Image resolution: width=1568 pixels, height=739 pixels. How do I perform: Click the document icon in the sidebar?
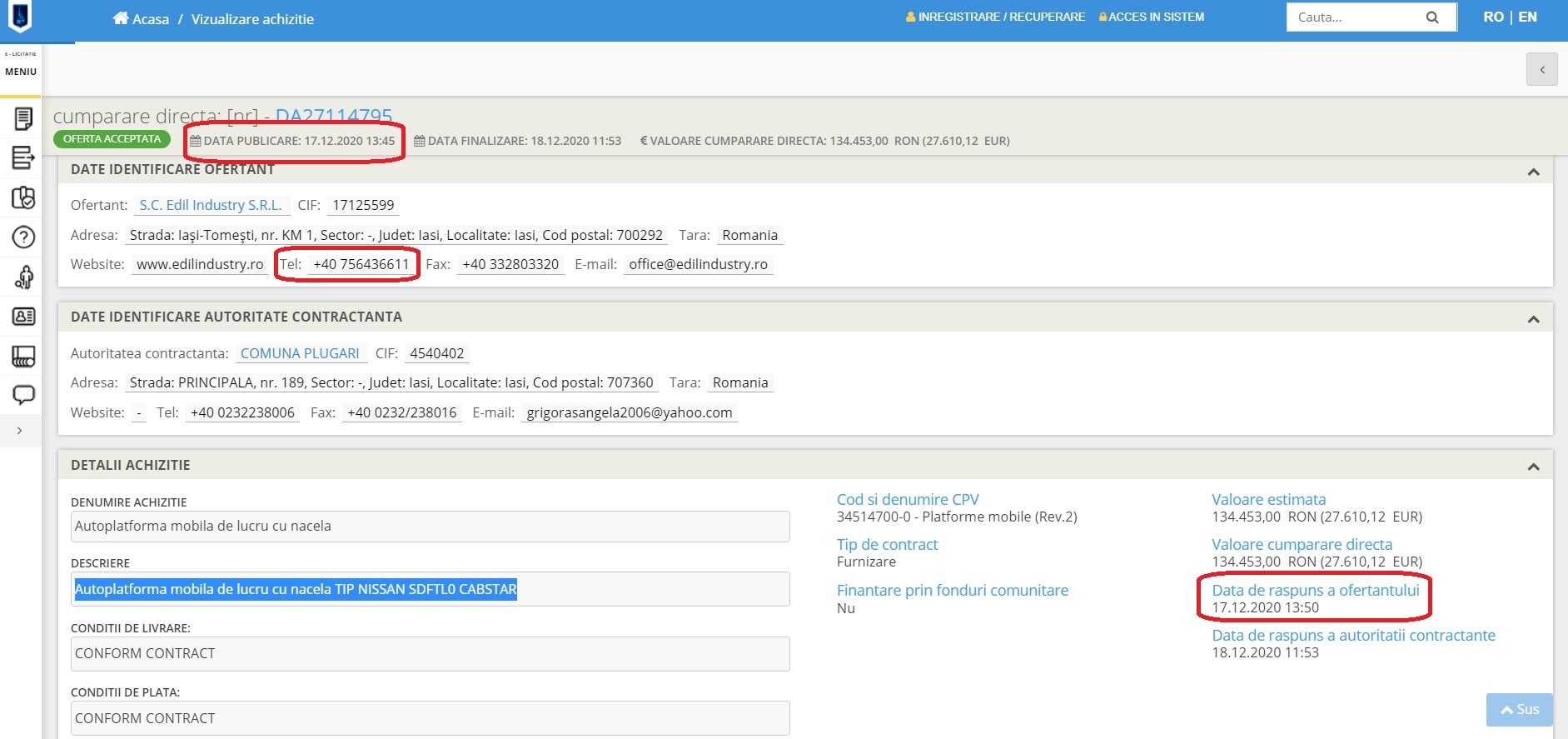[23, 119]
